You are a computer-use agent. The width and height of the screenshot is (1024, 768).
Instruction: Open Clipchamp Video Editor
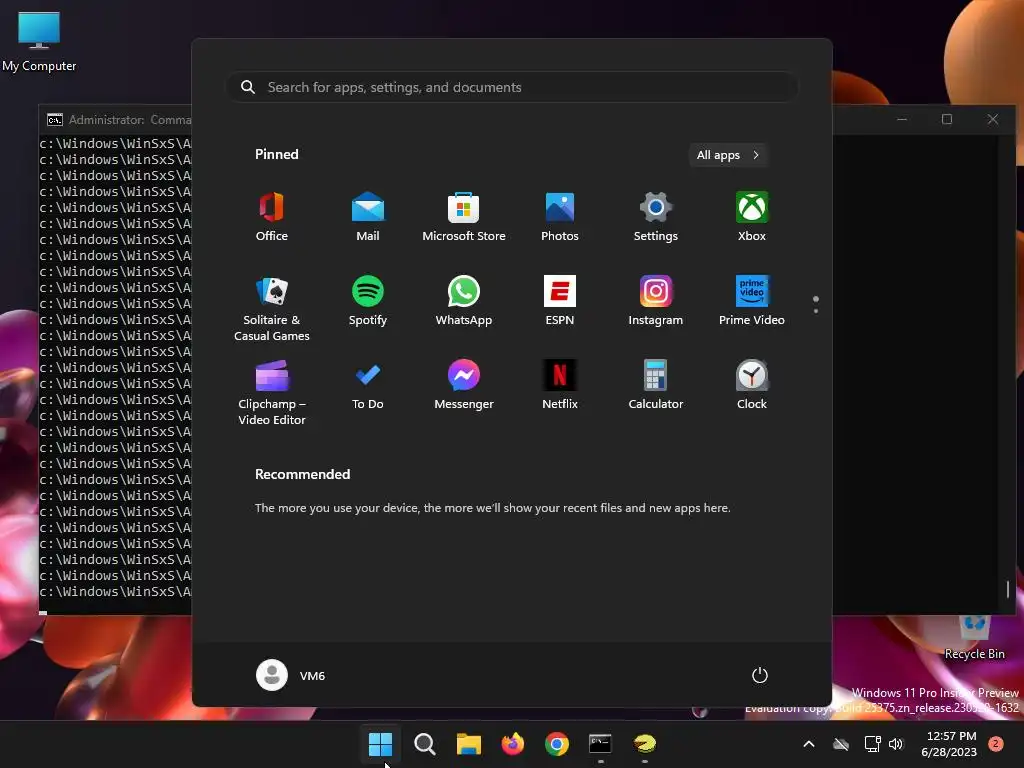[x=272, y=392]
